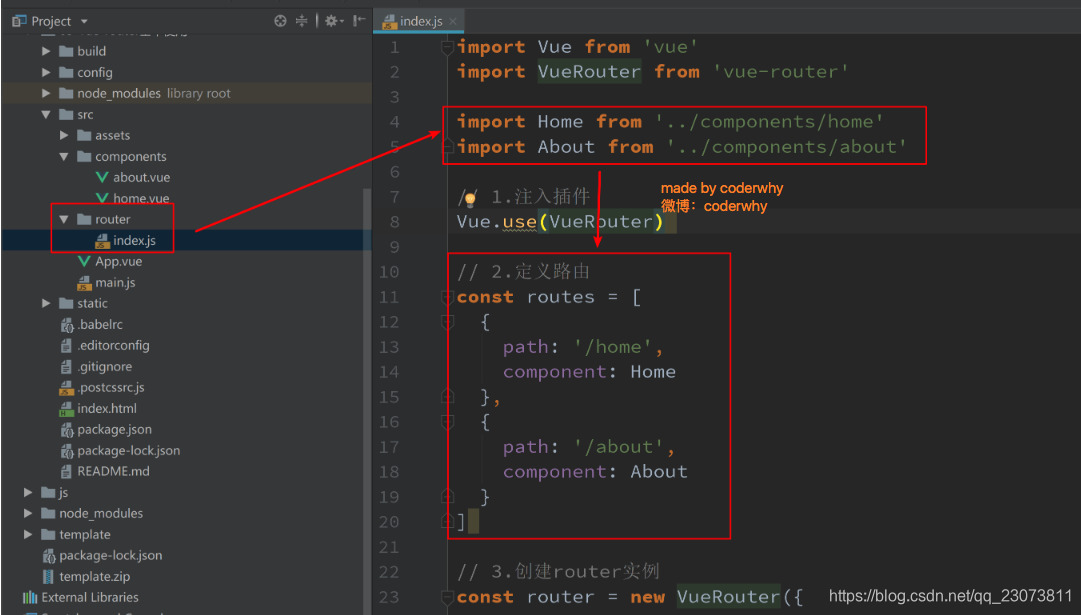Select home.vue Vue file icon

[x=102, y=199]
